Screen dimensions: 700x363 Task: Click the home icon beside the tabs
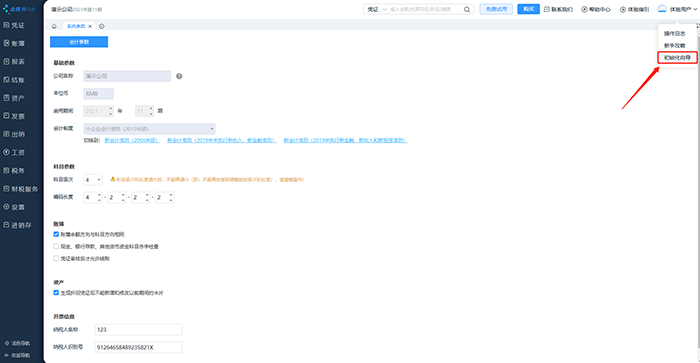click(x=54, y=26)
